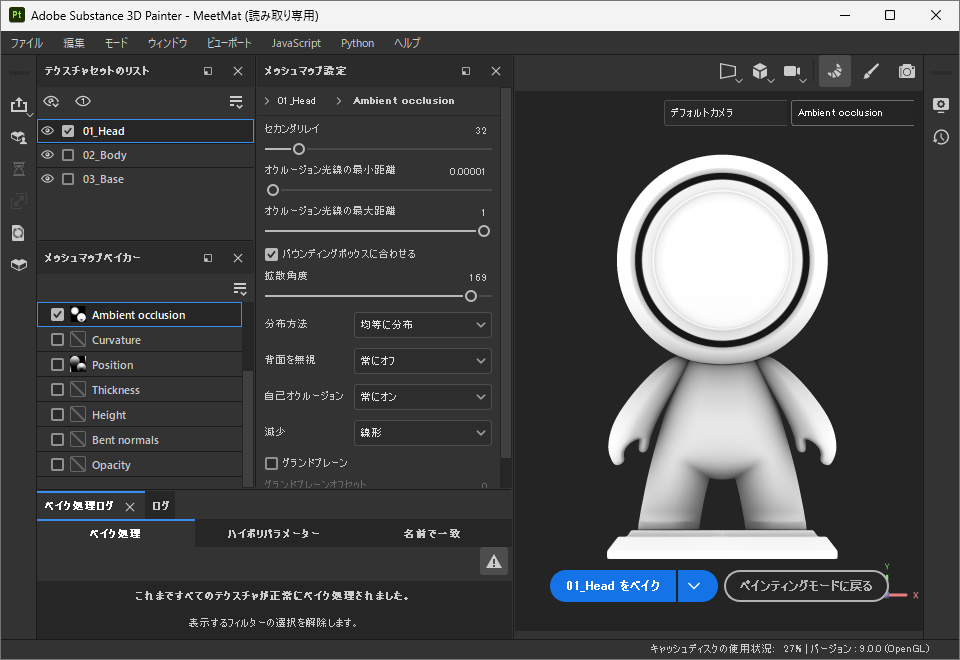The image size is (960, 660).
Task: Select the baking mode icon in toolbar
Action: pyautogui.click(x=835, y=71)
